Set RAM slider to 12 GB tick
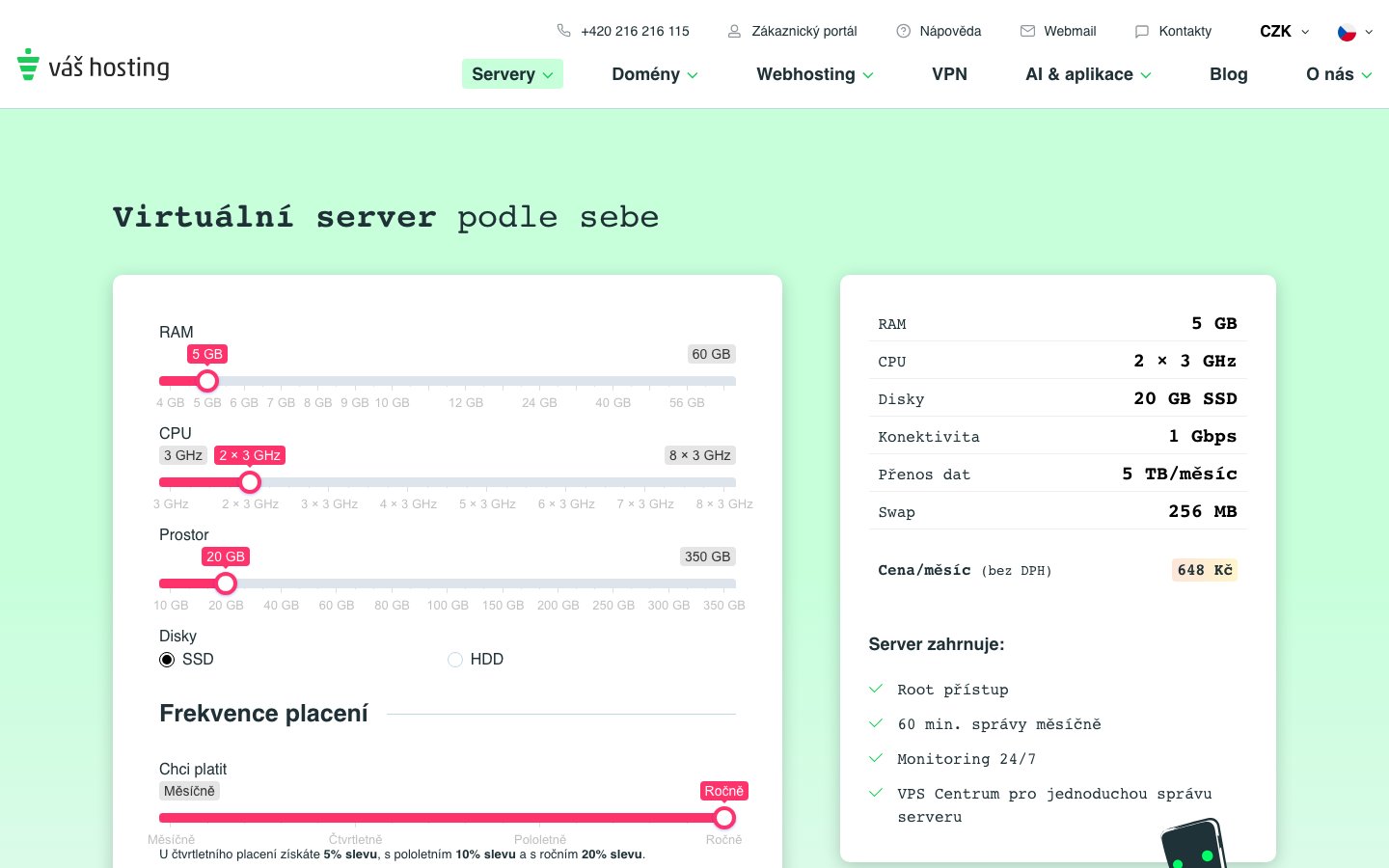1389x868 pixels. [466, 402]
